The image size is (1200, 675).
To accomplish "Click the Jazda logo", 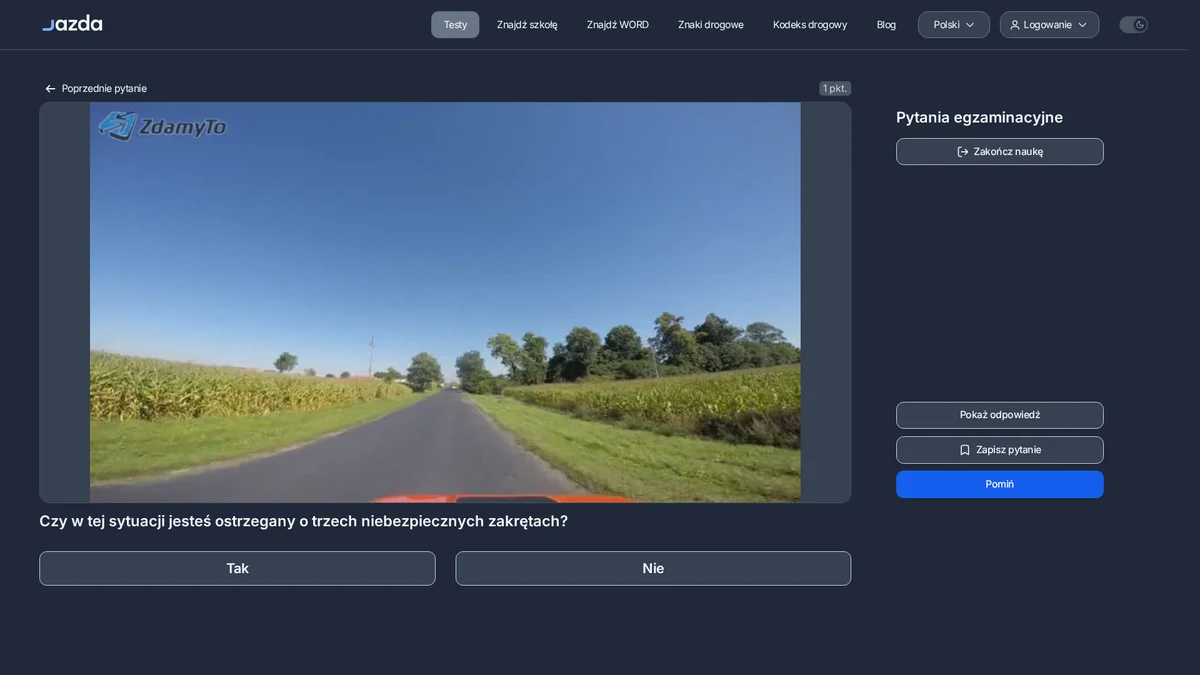I will pyautogui.click(x=72, y=23).
